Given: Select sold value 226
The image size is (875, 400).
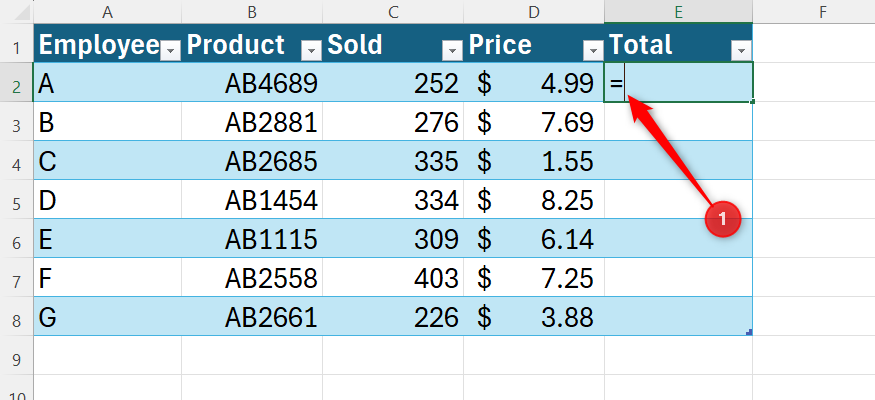Looking at the screenshot, I should 393,316.
